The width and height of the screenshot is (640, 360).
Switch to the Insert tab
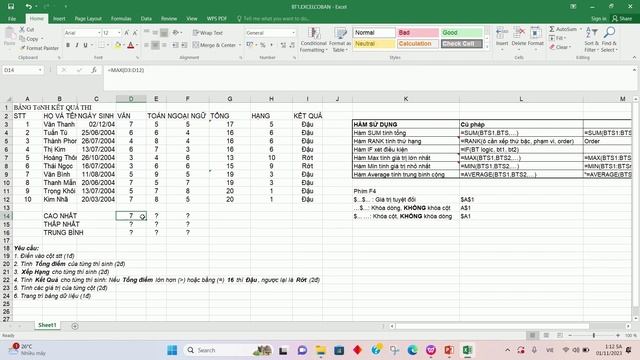pyautogui.click(x=59, y=19)
